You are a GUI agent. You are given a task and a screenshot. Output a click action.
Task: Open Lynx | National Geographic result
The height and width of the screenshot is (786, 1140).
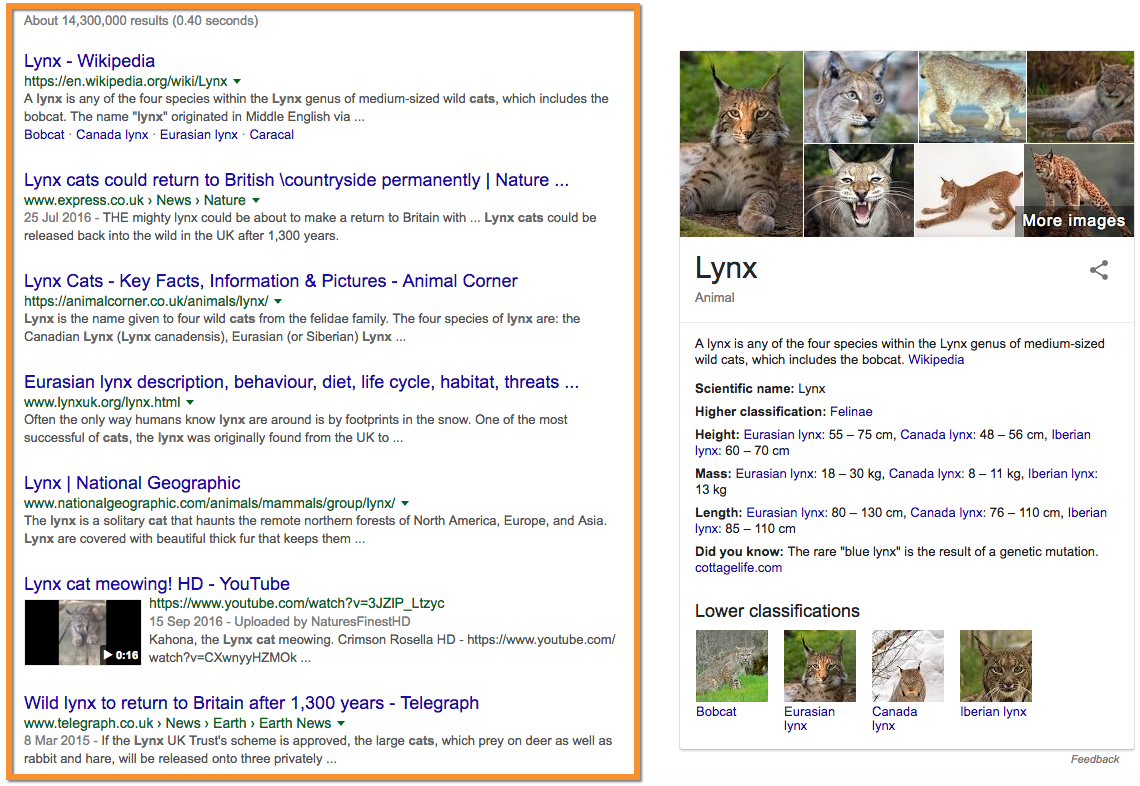[x=132, y=483]
